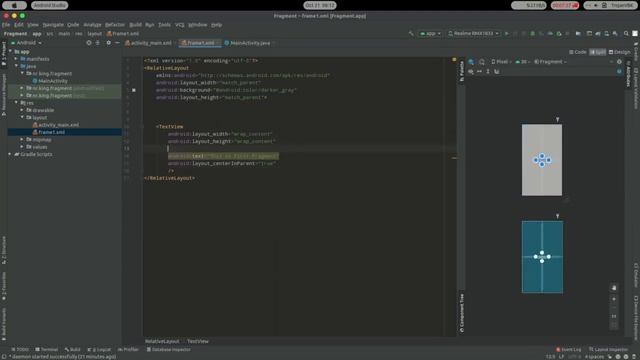
Task: Click the Zoom In plus button in preview
Action: [614, 299]
